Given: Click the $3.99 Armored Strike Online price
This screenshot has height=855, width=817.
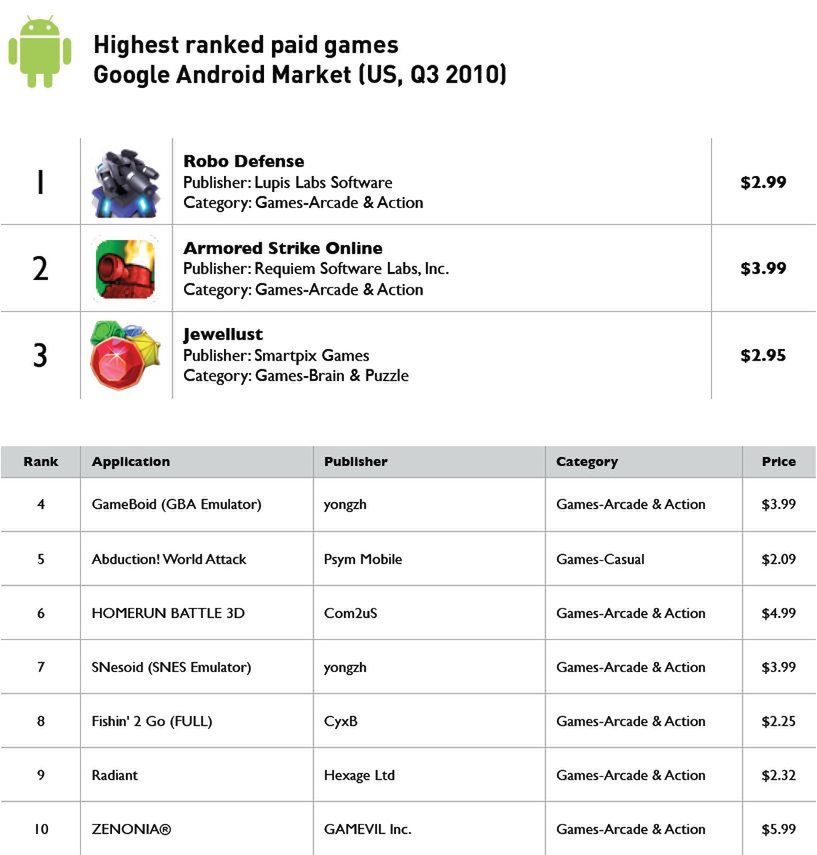Looking at the screenshot, I should 763,268.
